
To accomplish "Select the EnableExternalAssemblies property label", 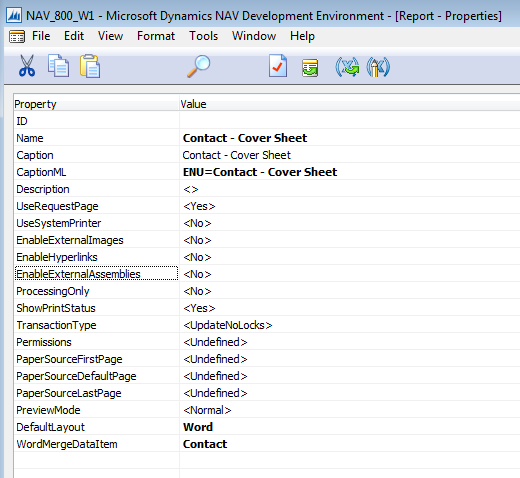I will pyautogui.click(x=78, y=274).
